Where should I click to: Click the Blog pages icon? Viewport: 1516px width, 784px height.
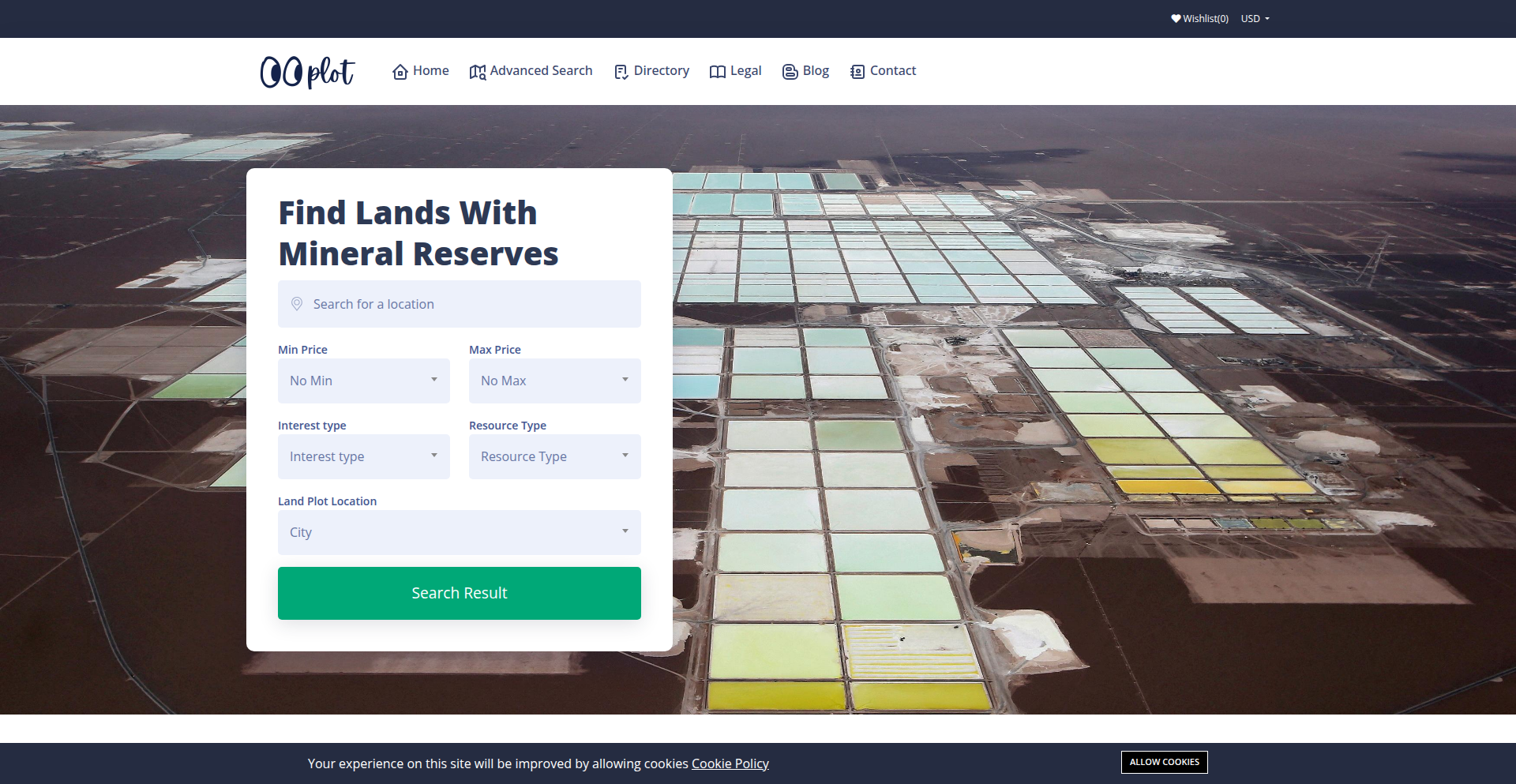(790, 72)
